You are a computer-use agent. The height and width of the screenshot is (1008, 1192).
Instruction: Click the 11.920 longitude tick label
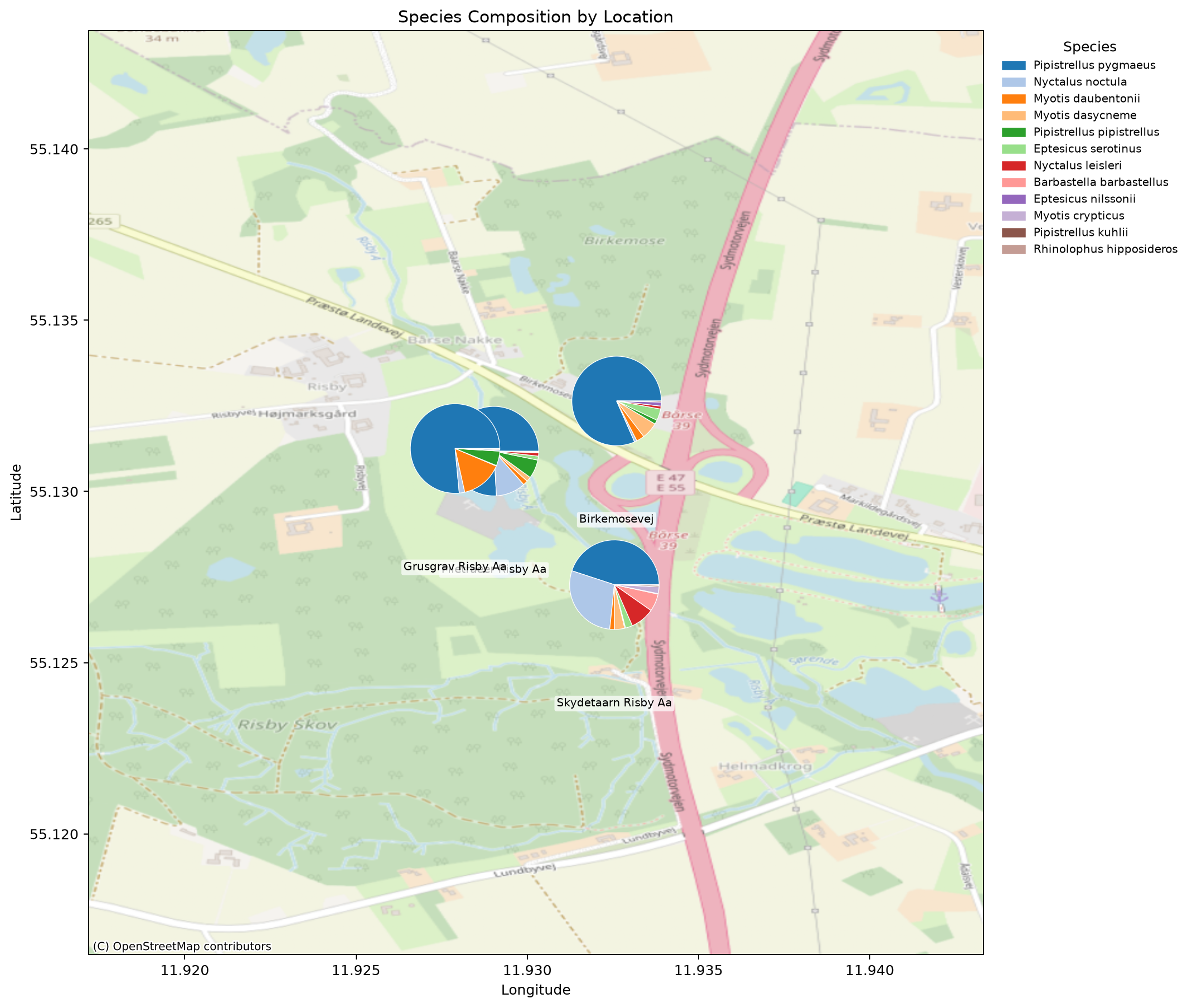185,969
